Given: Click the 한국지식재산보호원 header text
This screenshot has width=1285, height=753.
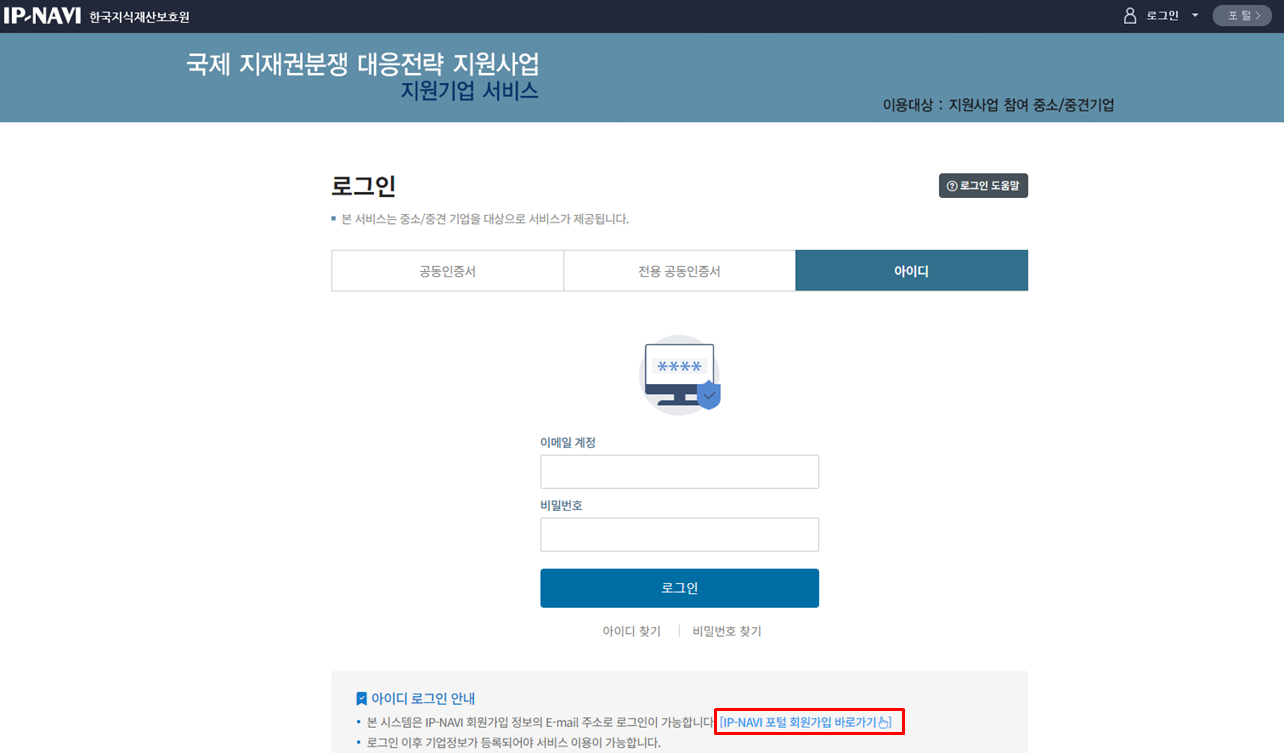Looking at the screenshot, I should pos(139,17).
